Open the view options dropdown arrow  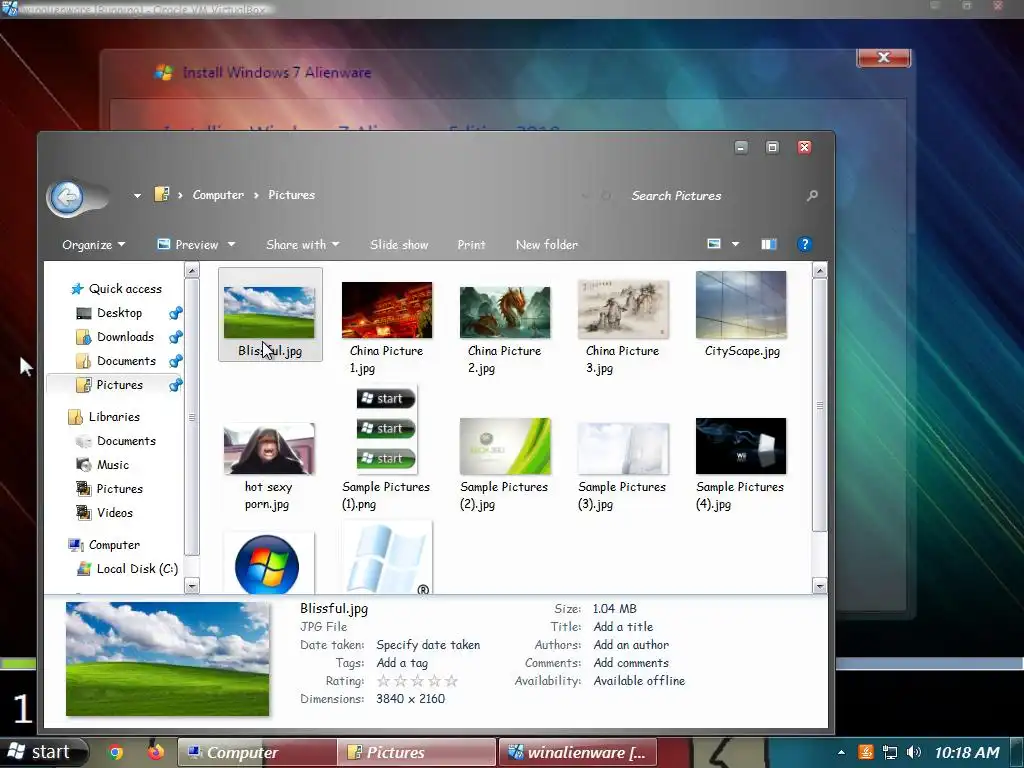735,244
